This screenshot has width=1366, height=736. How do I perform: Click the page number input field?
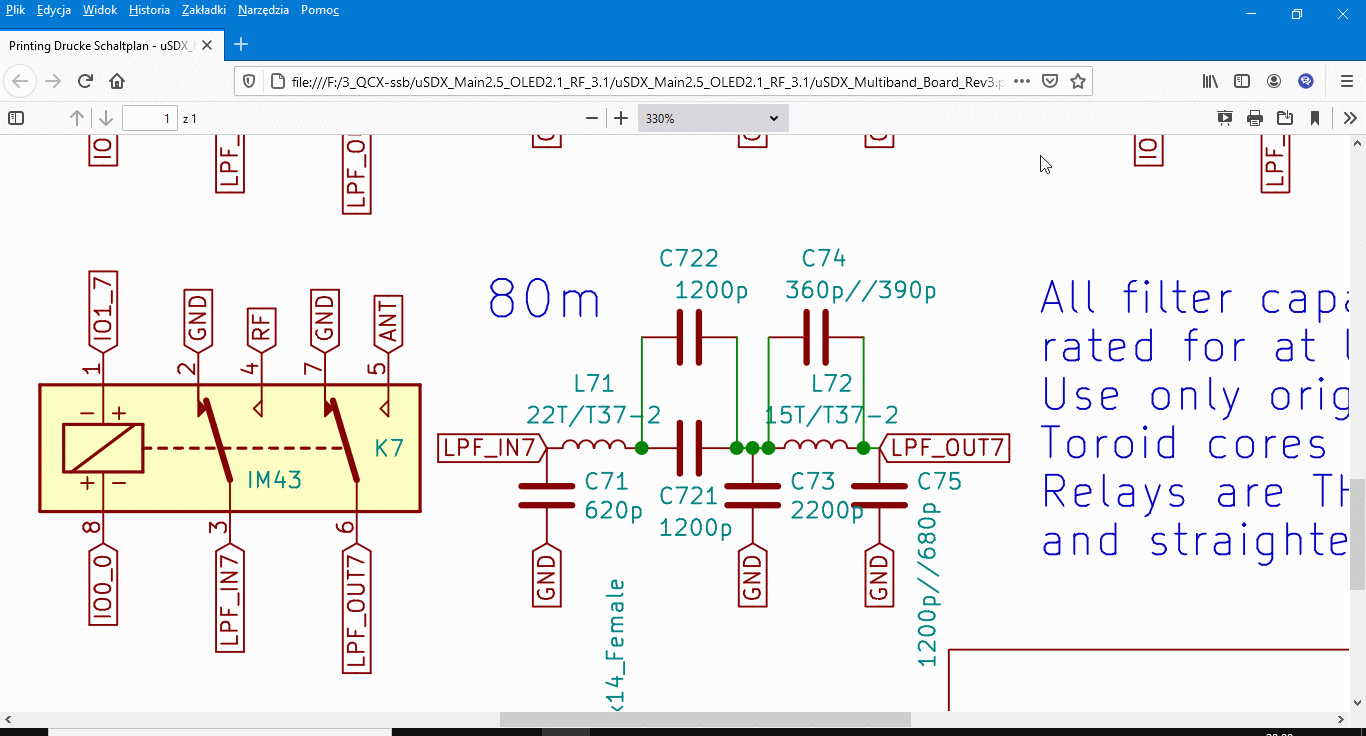(x=150, y=118)
